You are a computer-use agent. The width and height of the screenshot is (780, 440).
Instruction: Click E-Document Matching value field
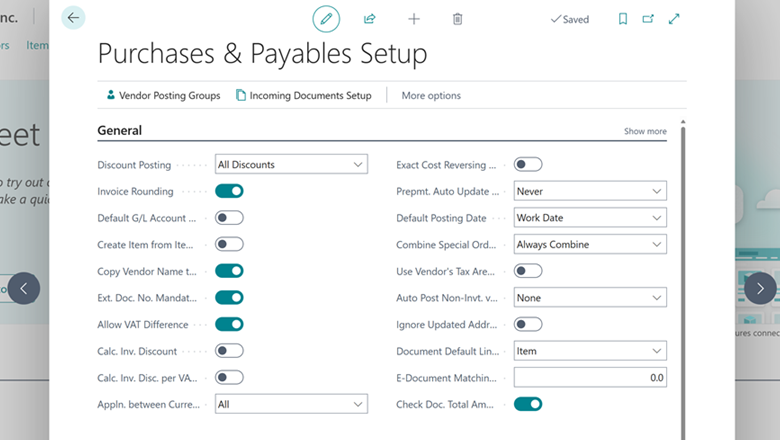590,378
